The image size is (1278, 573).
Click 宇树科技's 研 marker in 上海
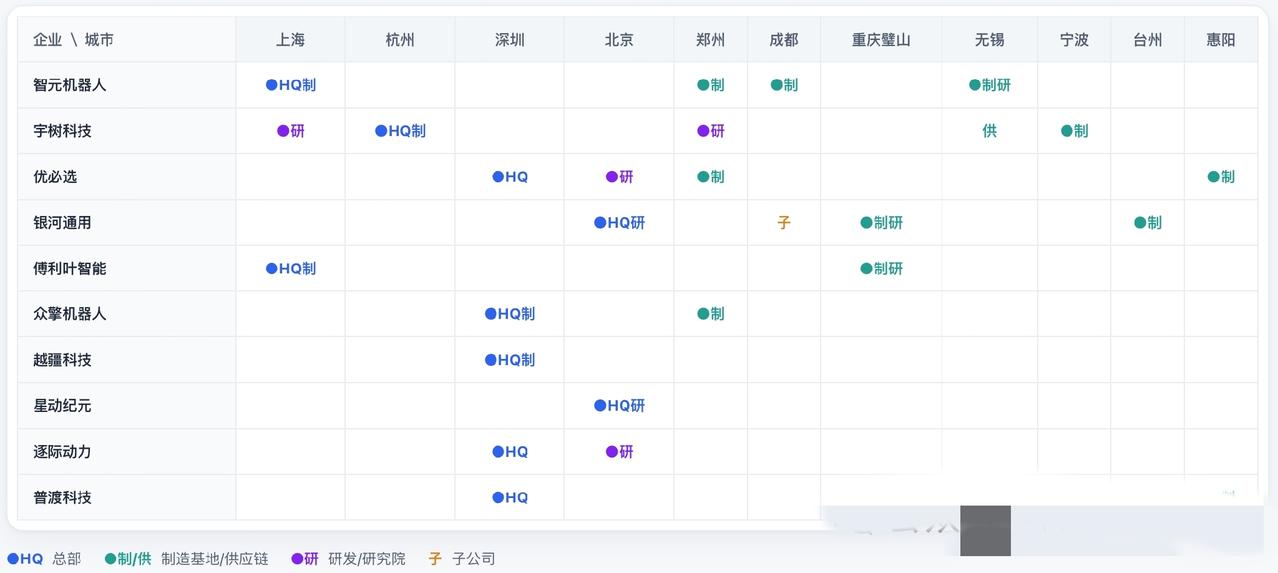tap(291, 131)
